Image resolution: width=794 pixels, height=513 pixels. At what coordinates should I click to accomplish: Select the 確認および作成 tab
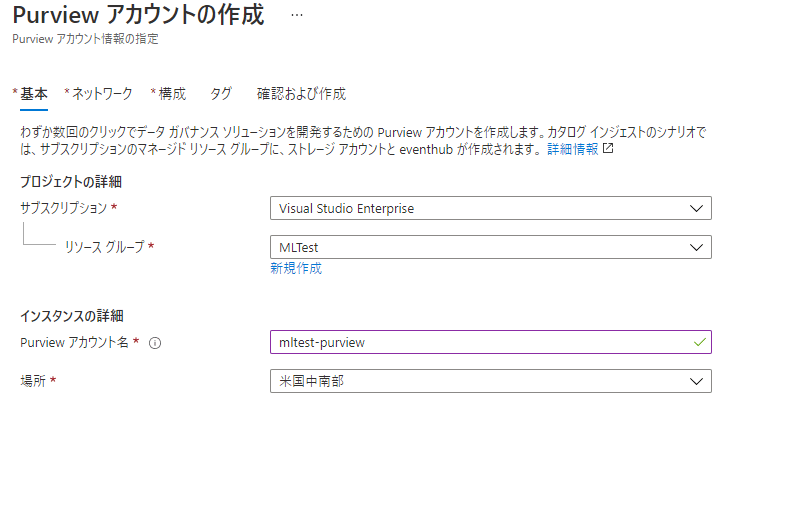(301, 93)
